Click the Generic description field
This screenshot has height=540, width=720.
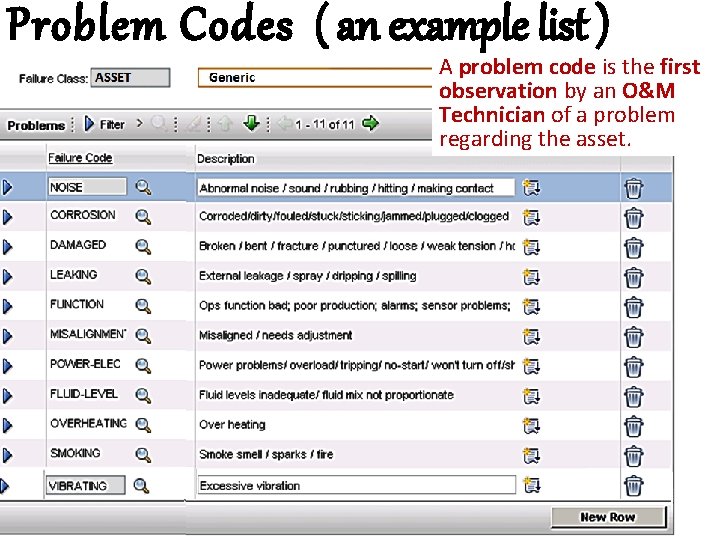[x=315, y=78]
